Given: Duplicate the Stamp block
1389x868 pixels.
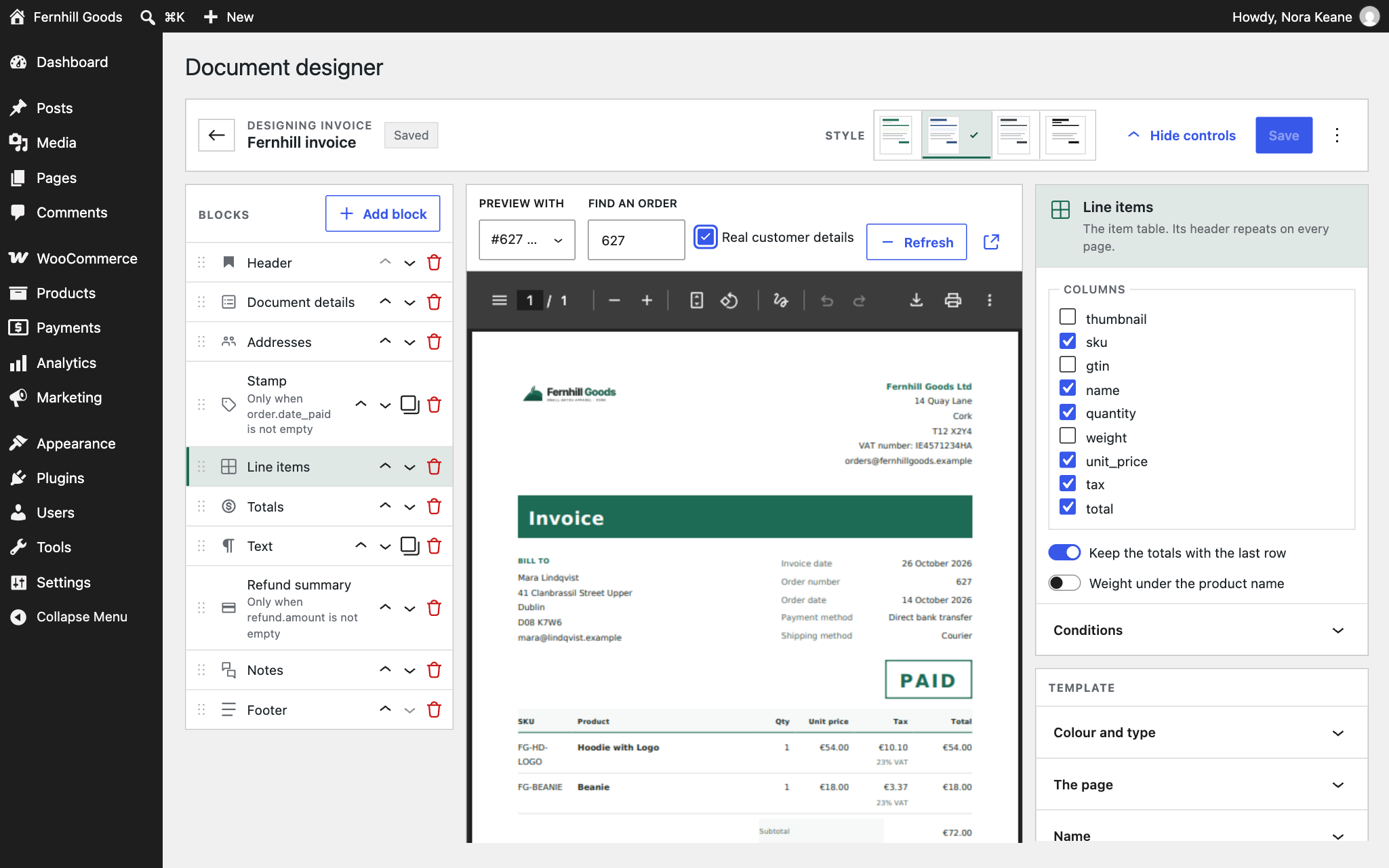Looking at the screenshot, I should [409, 405].
